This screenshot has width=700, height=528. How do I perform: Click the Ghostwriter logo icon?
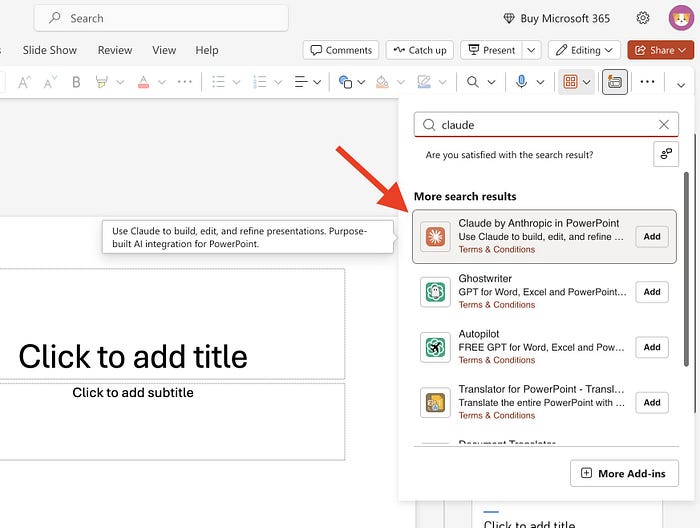(435, 292)
